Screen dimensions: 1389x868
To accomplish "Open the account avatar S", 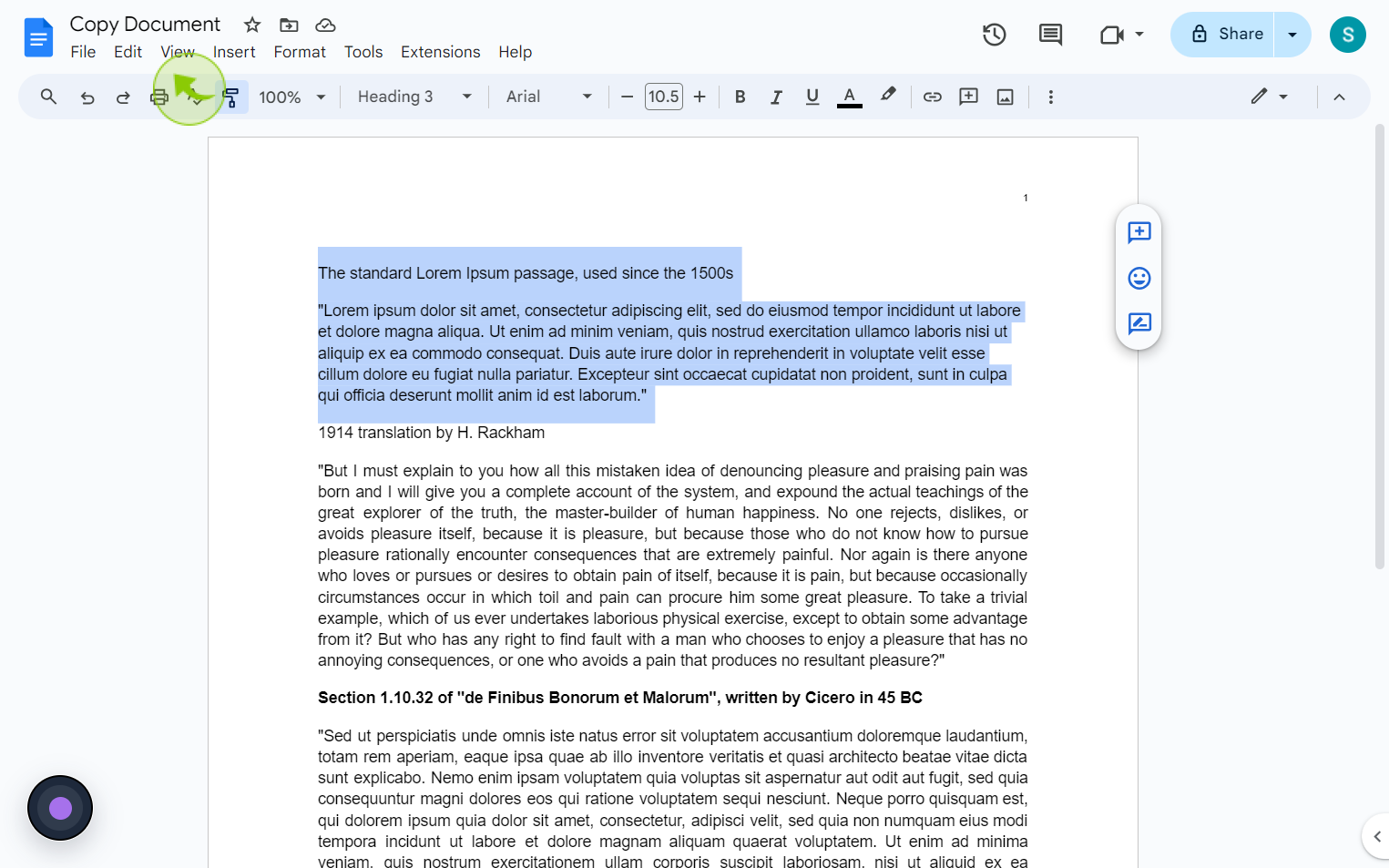I will point(1347,35).
